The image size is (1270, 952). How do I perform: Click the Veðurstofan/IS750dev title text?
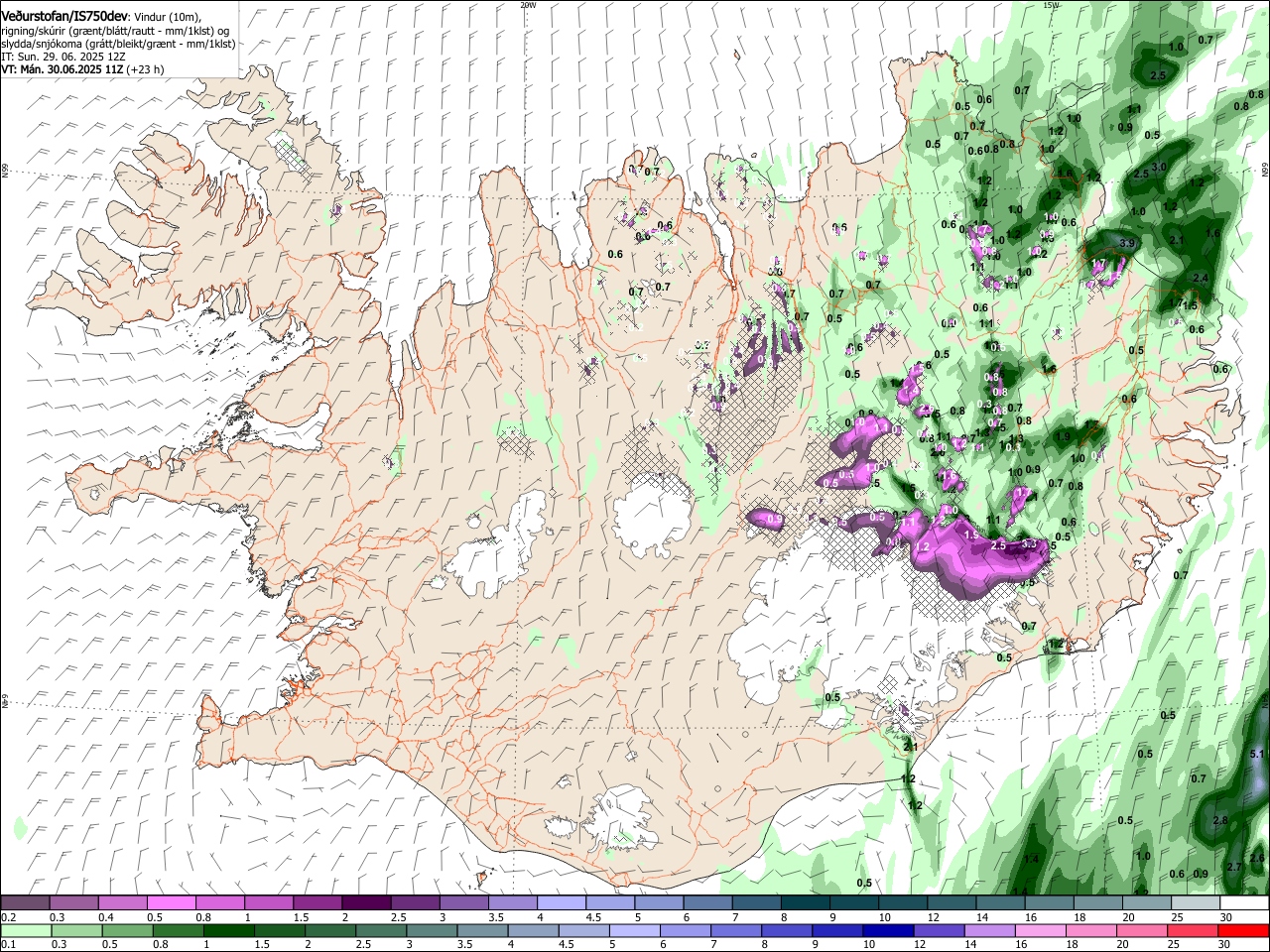click(63, 16)
